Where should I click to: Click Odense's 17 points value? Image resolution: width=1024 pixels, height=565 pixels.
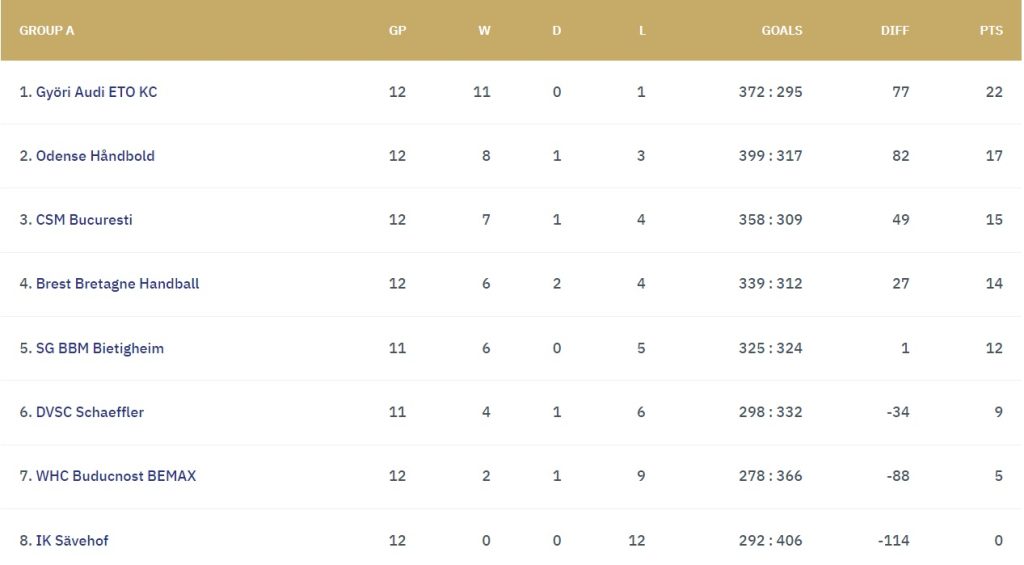coord(993,156)
